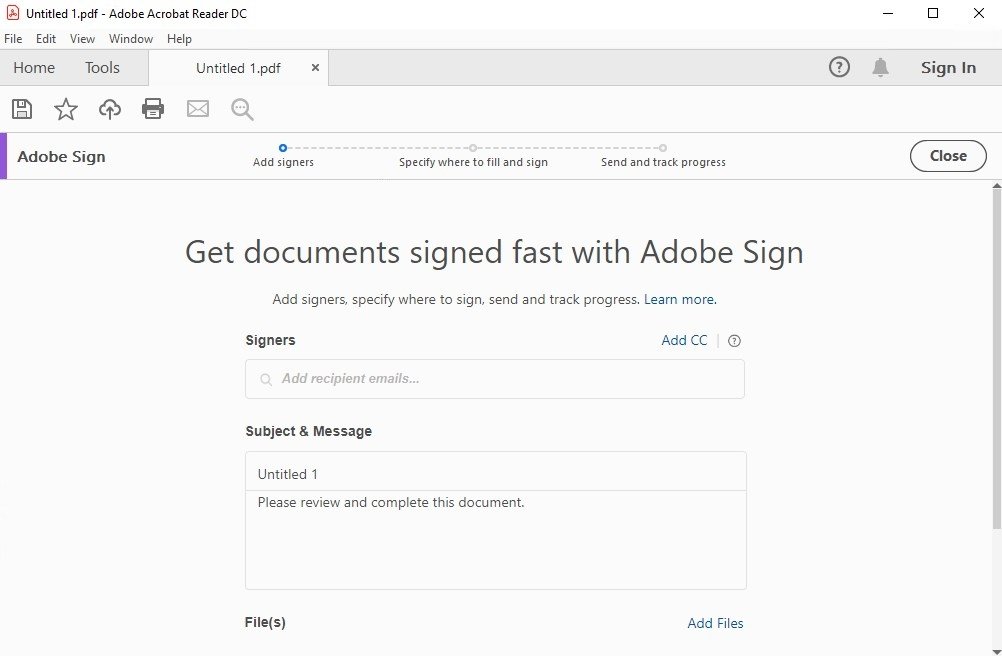Open the Help menu
Image resolution: width=1002 pixels, height=656 pixels.
coord(180,39)
